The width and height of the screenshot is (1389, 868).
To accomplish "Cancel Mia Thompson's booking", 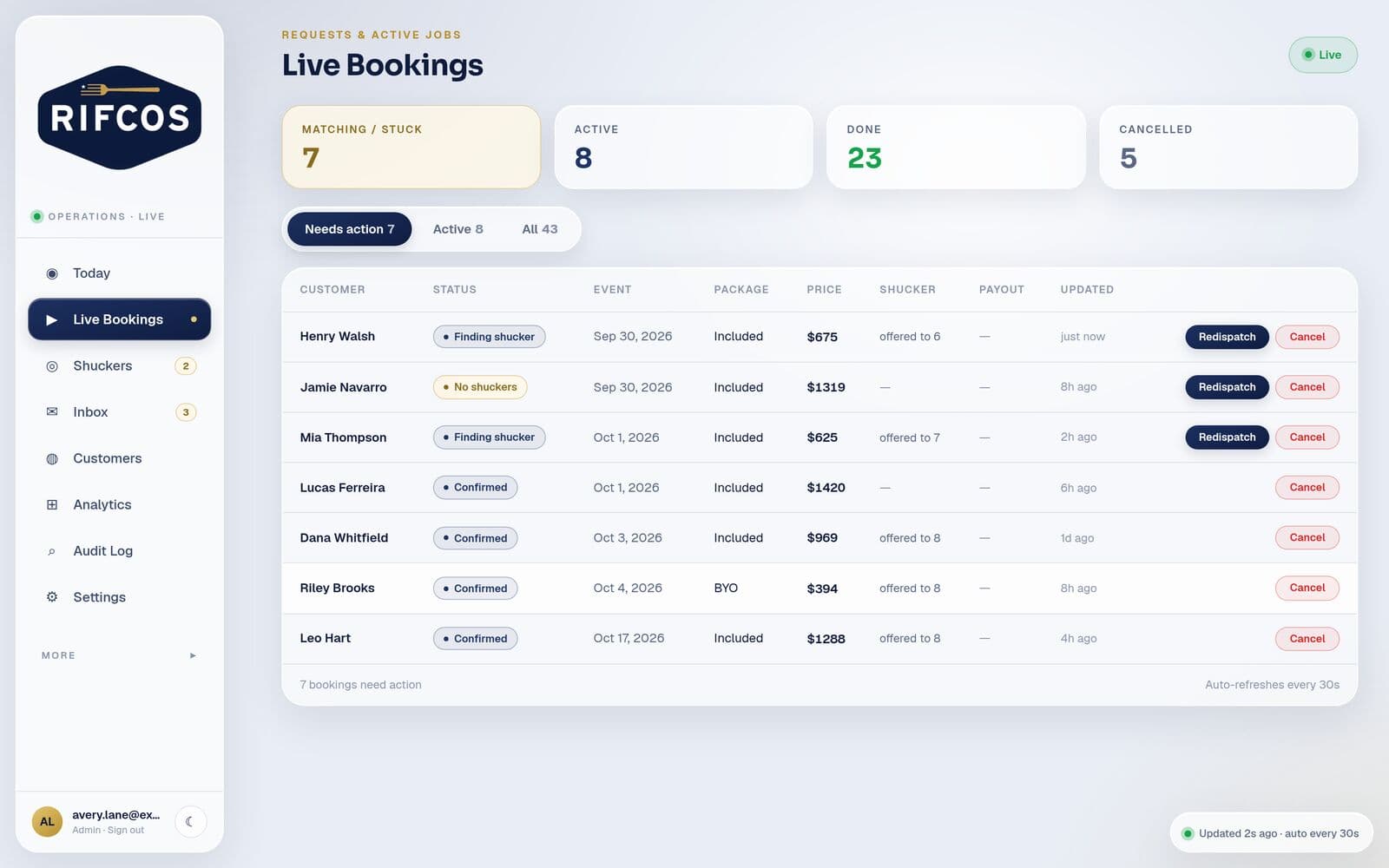I will [x=1307, y=437].
